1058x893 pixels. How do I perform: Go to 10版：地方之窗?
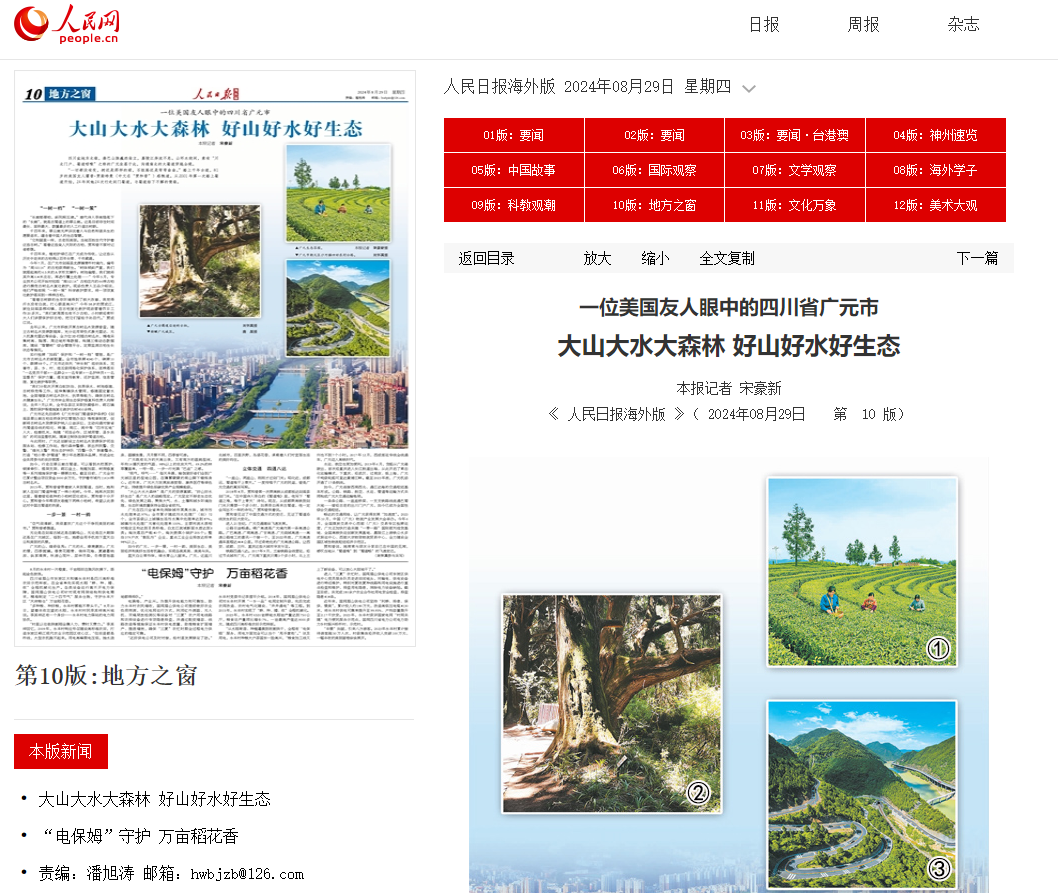(x=654, y=205)
